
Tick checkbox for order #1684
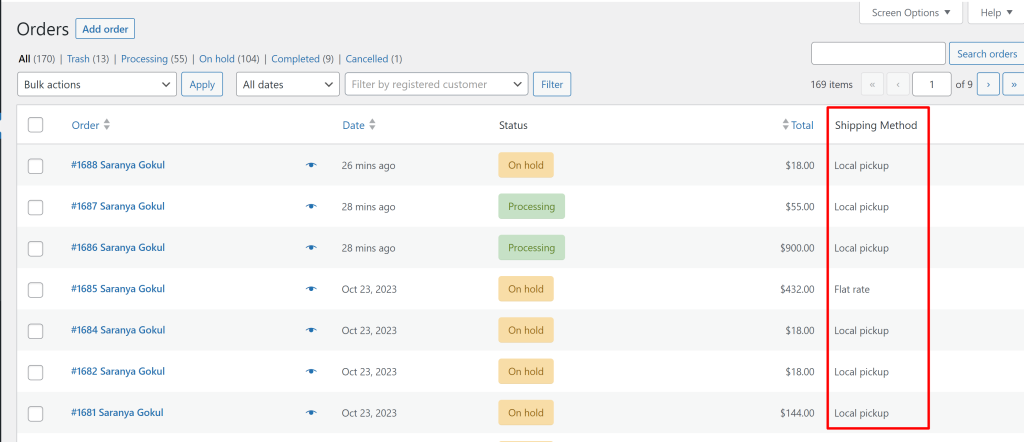[x=35, y=331]
